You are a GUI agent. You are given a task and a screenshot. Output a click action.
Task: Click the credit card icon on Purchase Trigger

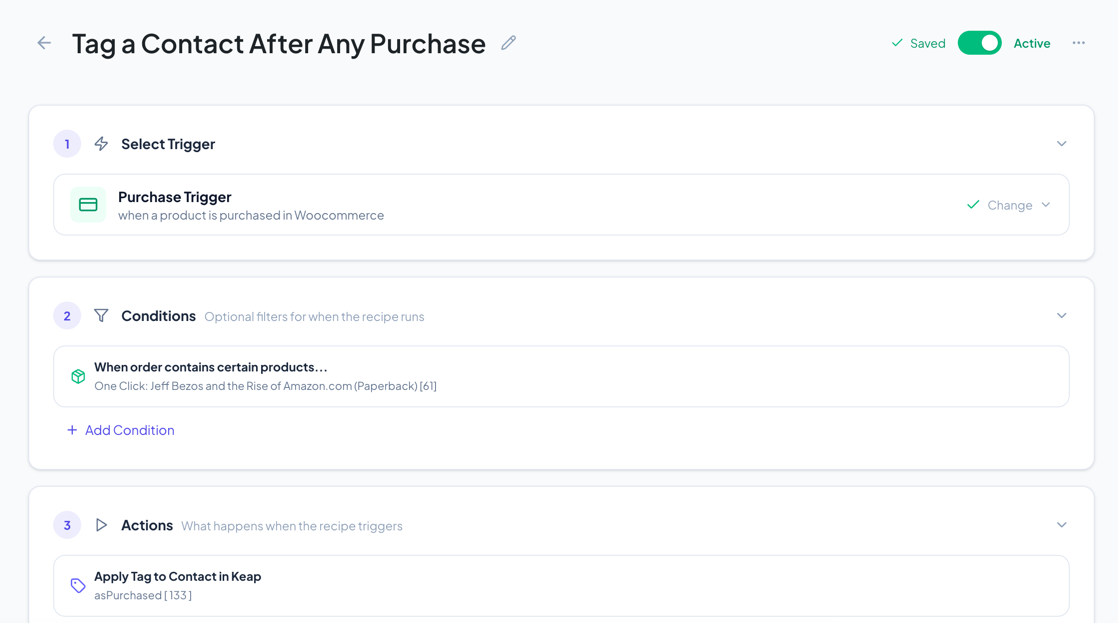[87, 204]
